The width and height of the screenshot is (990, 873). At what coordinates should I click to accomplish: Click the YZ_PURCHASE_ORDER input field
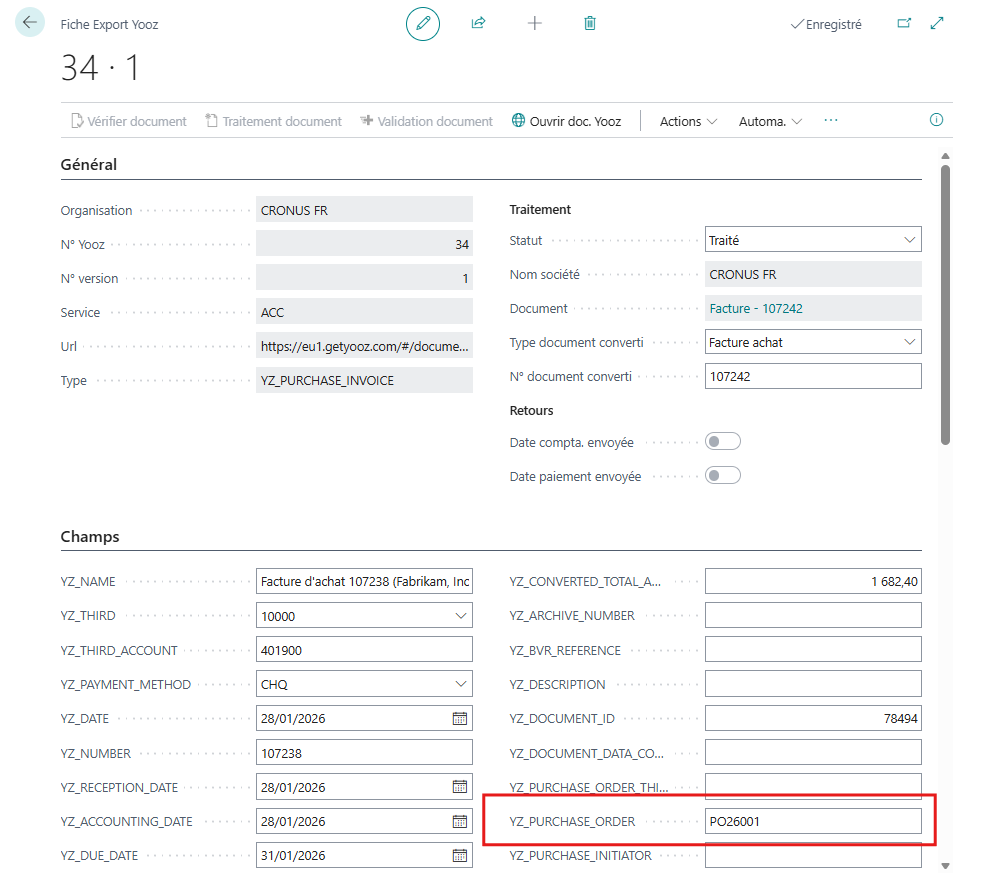(x=812, y=821)
